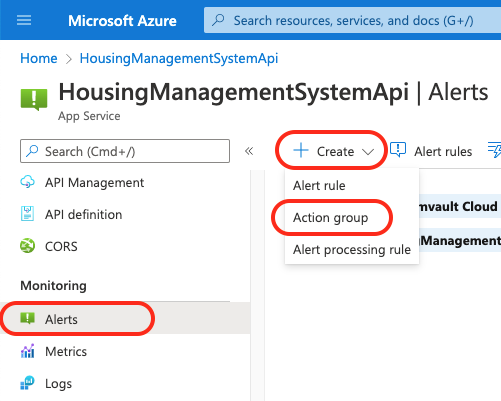Click the magnifier icon in sidebar search
Image resolution: width=501 pixels, height=401 pixels.
tap(32, 151)
